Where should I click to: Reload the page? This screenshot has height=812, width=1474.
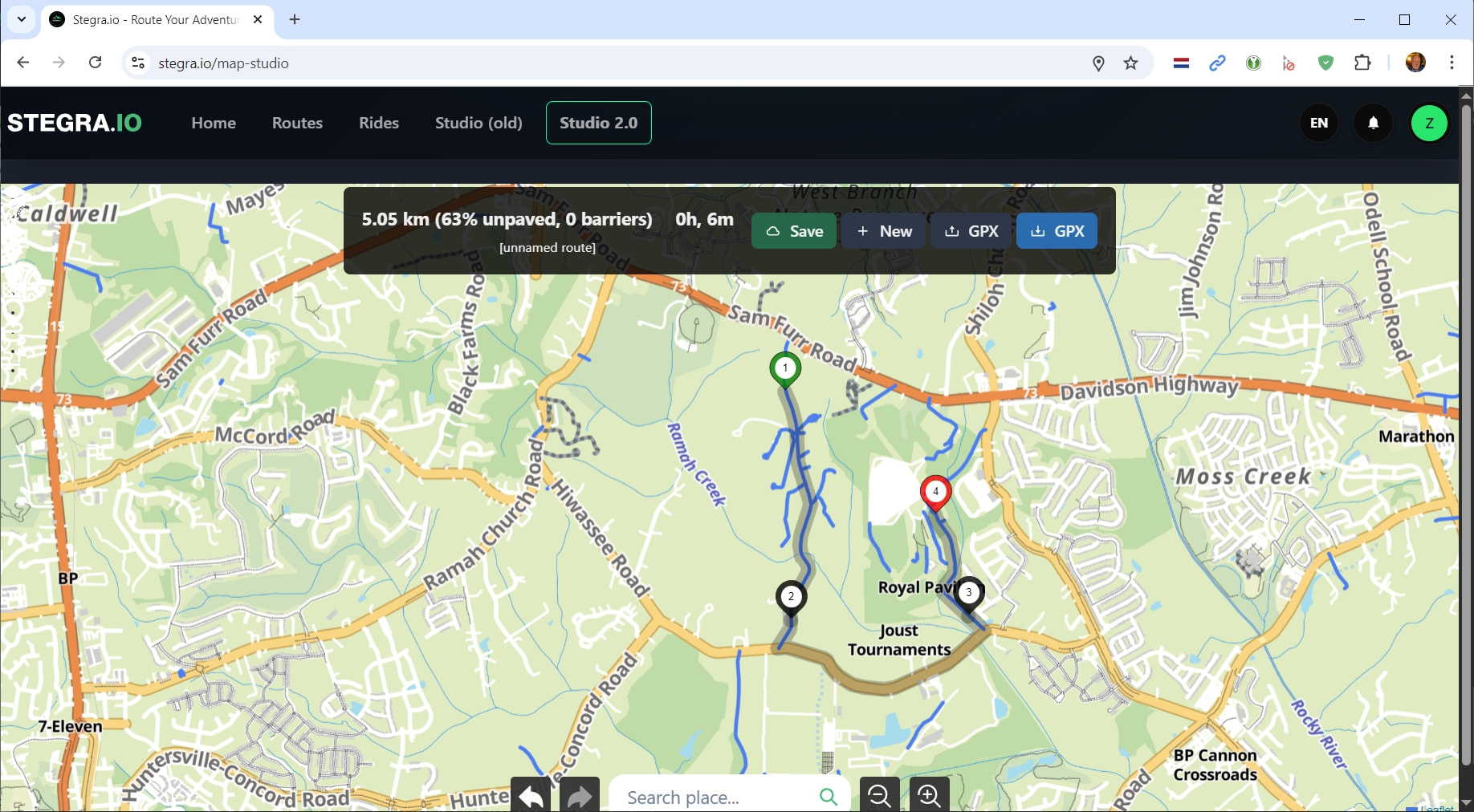(95, 63)
